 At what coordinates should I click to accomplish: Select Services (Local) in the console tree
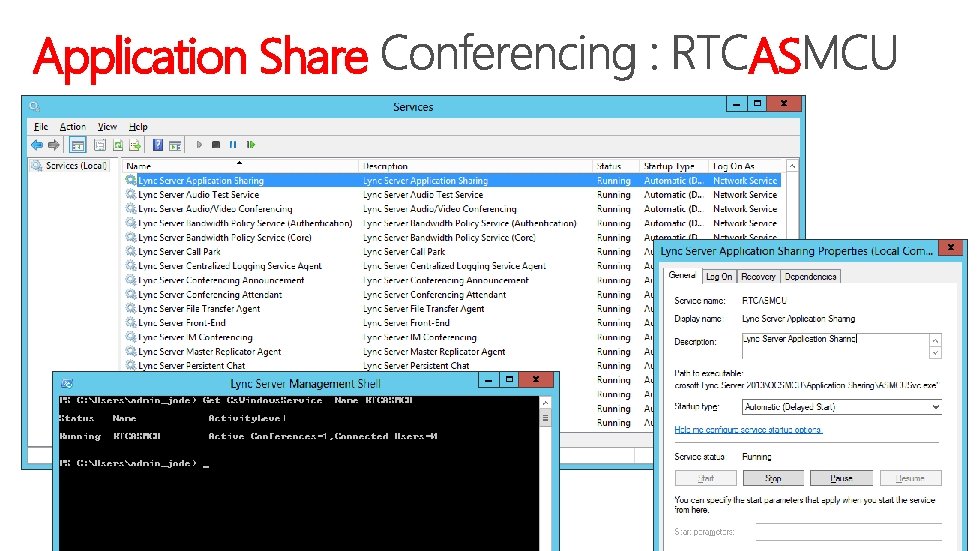(x=76, y=165)
